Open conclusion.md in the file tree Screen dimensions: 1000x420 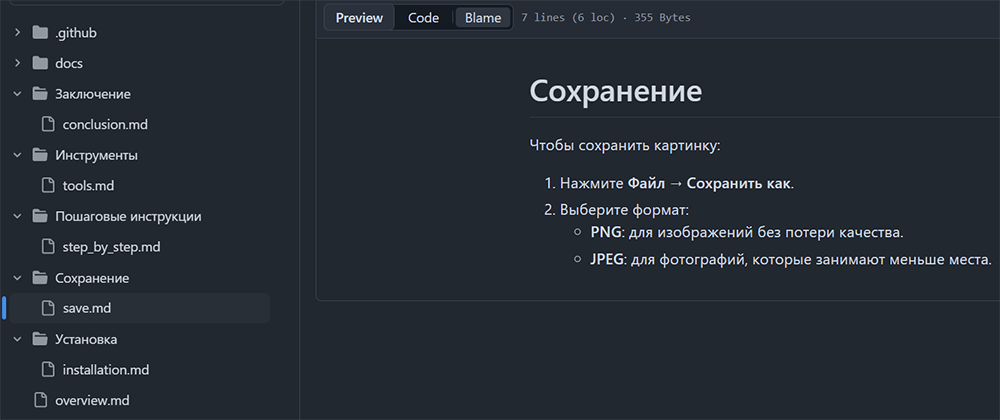[x=105, y=125]
